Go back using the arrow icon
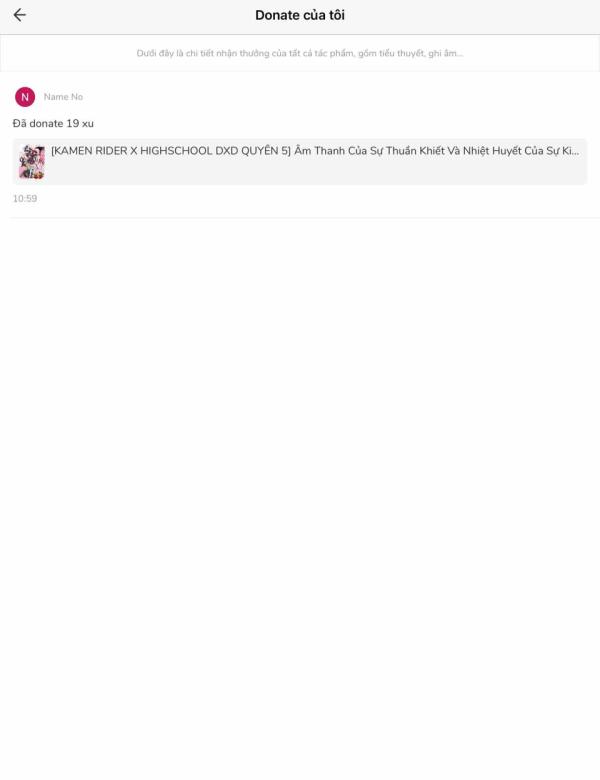Screen dimensions: 600x780 (19, 15)
